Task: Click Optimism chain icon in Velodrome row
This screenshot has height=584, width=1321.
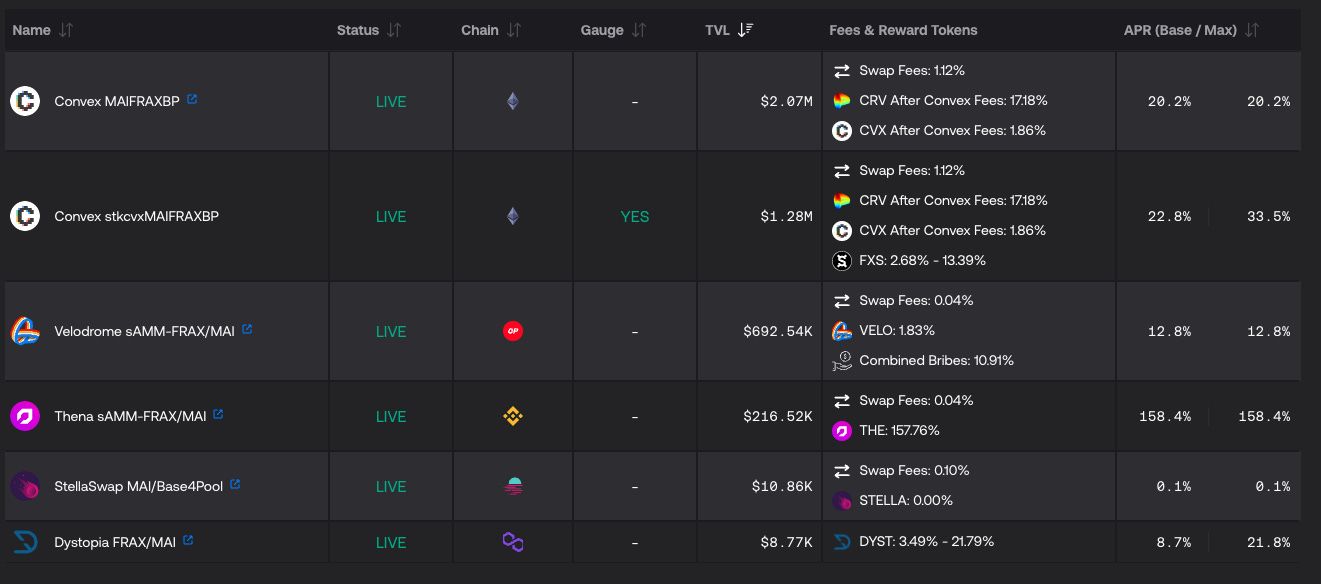Action: tap(512, 331)
